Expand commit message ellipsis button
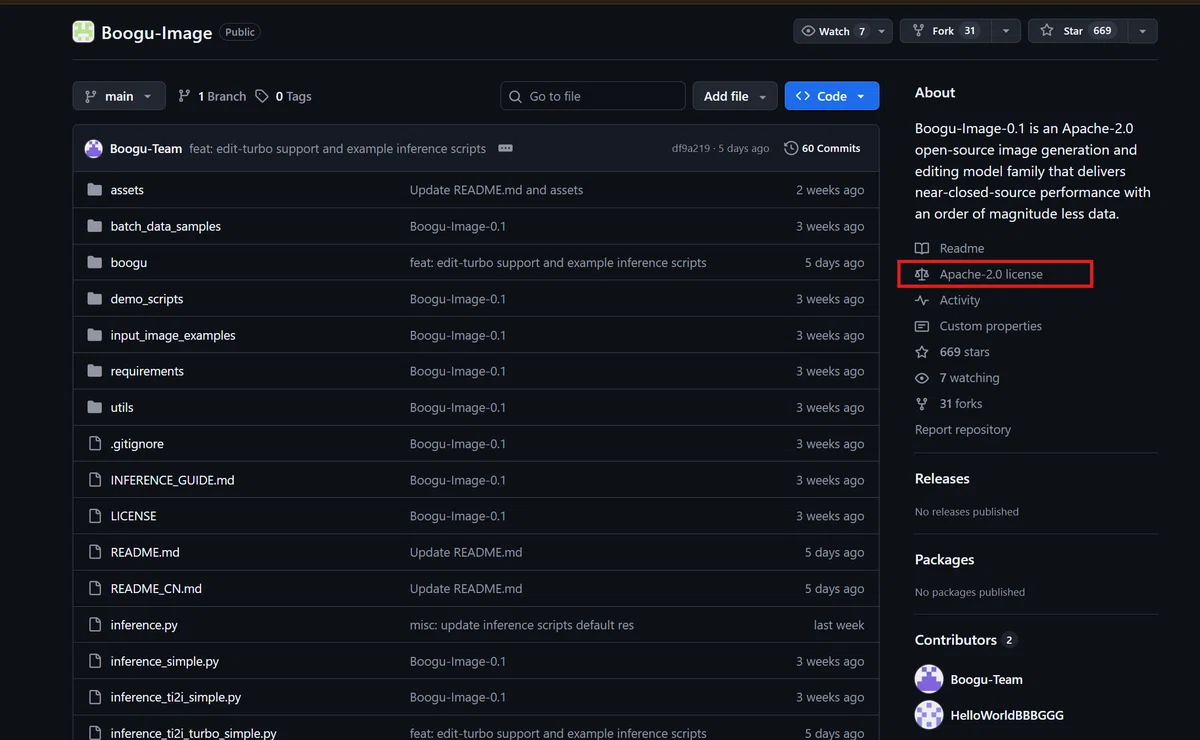Screen dimensions: 1200x740 pyautogui.click(x=505, y=148)
